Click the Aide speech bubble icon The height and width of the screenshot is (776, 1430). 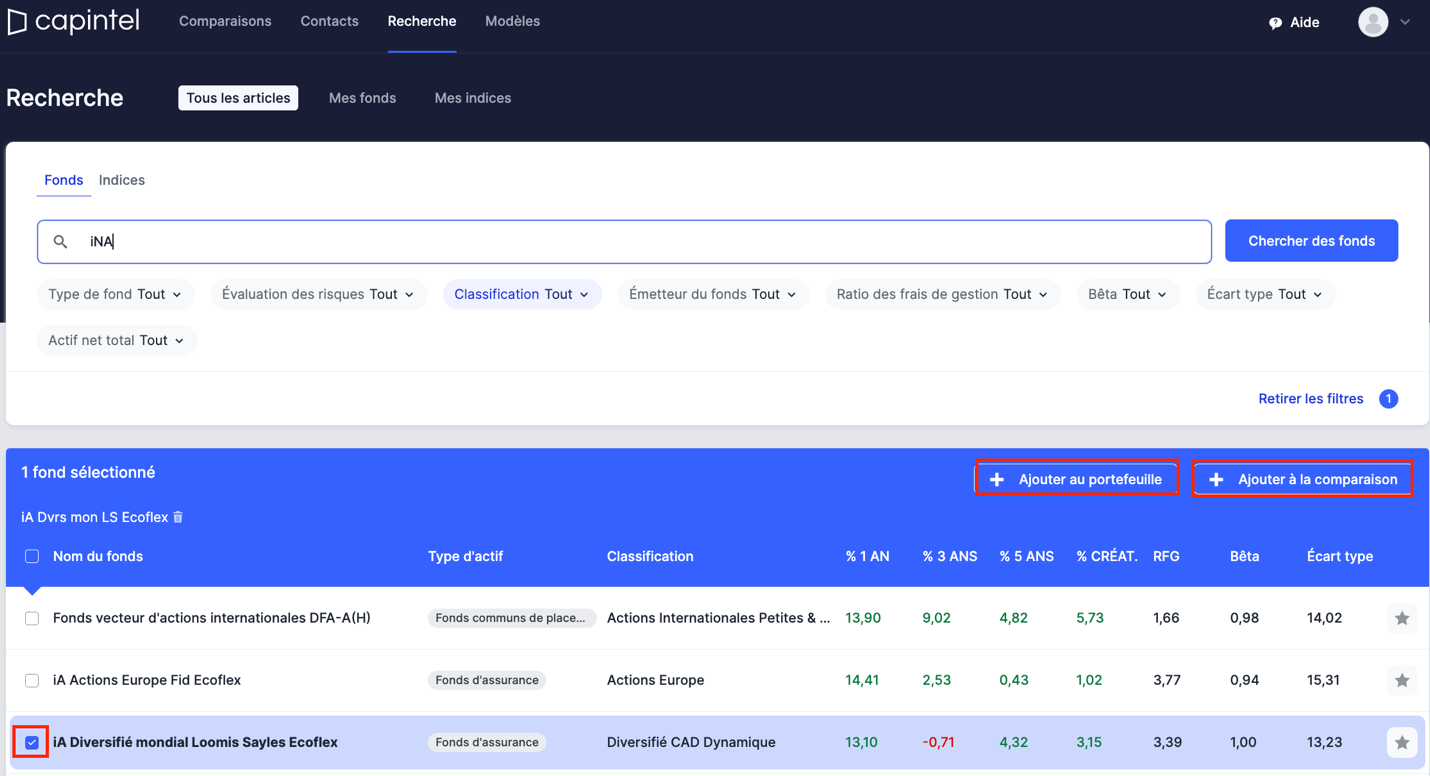click(x=1275, y=23)
